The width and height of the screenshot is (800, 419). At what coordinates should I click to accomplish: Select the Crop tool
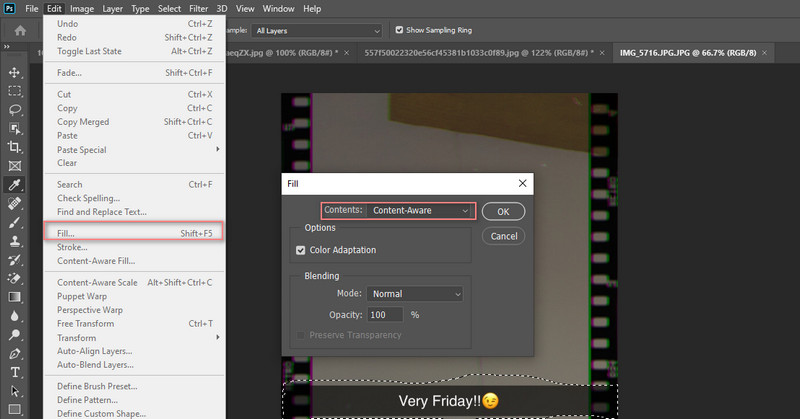[15, 147]
